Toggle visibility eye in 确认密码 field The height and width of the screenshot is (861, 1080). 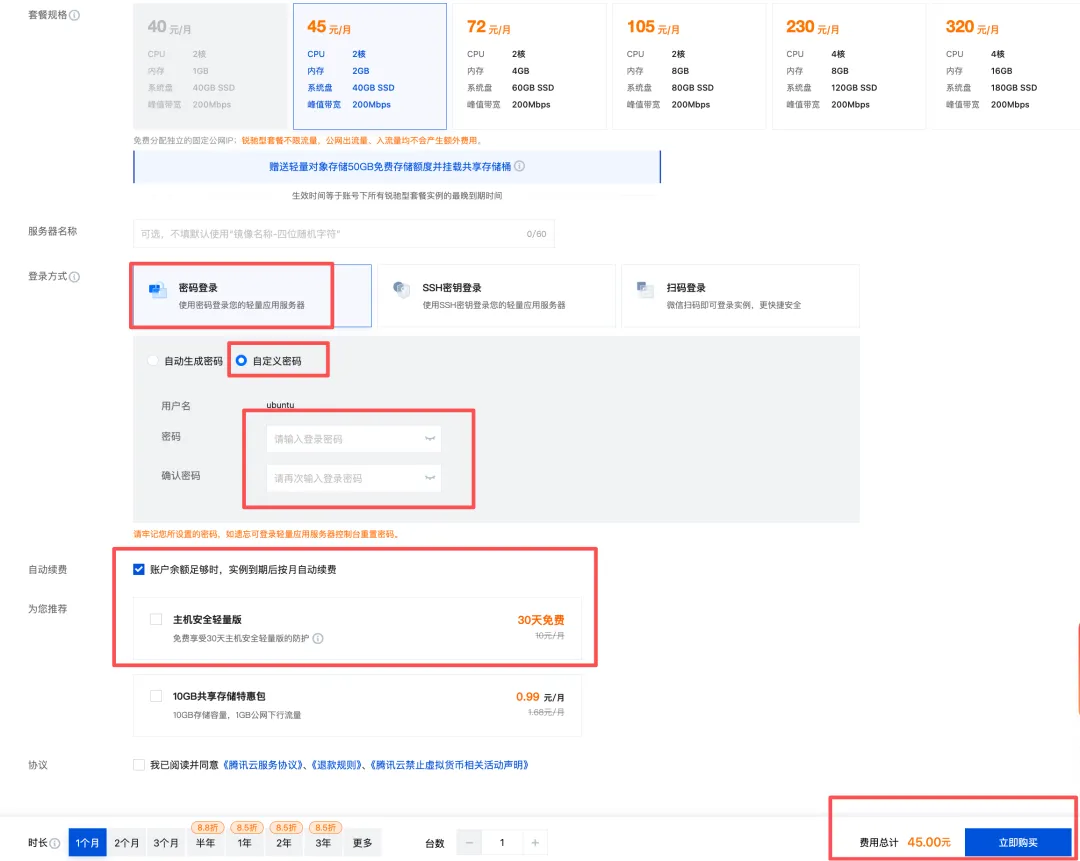pos(430,478)
